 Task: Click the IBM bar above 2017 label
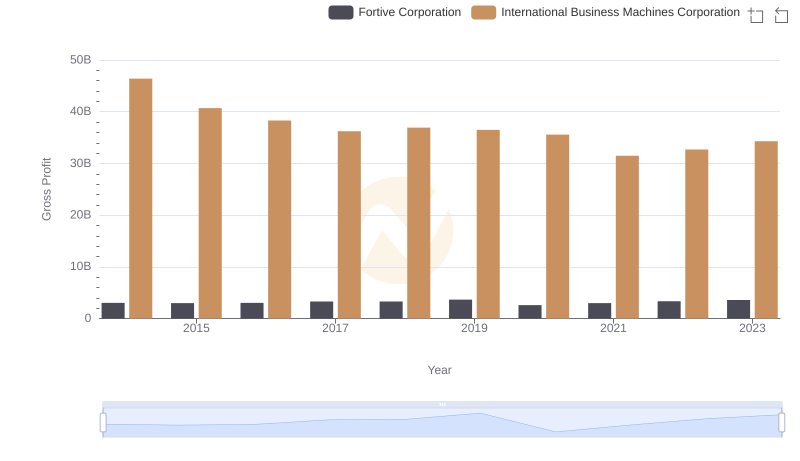tap(349, 225)
